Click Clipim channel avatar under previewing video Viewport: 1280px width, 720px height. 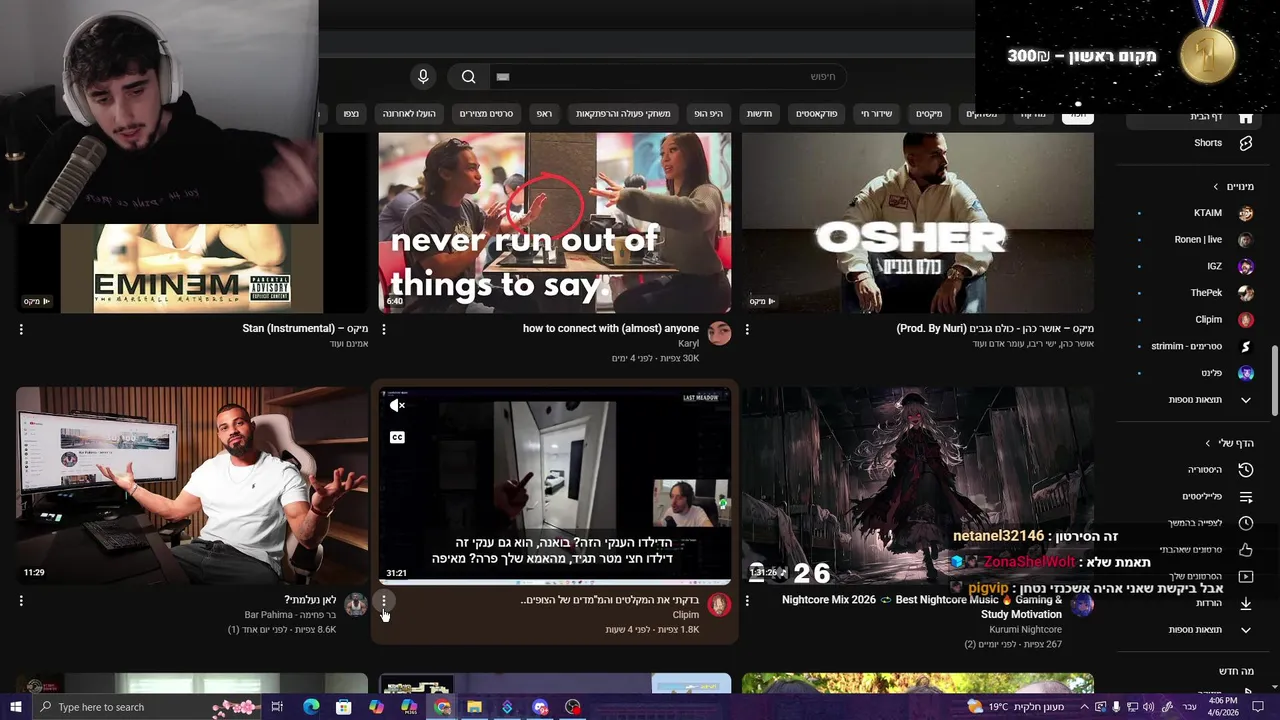pos(719,604)
